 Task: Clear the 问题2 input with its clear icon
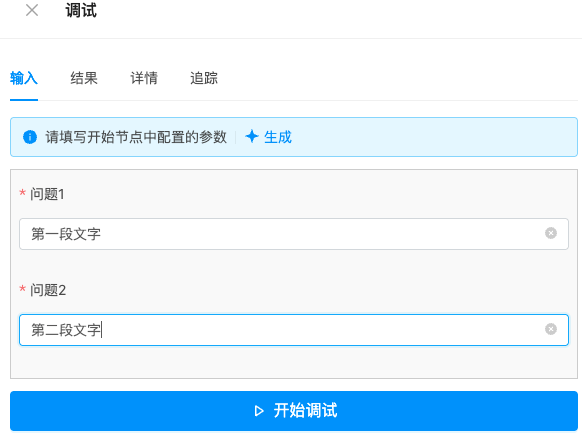[551, 329]
